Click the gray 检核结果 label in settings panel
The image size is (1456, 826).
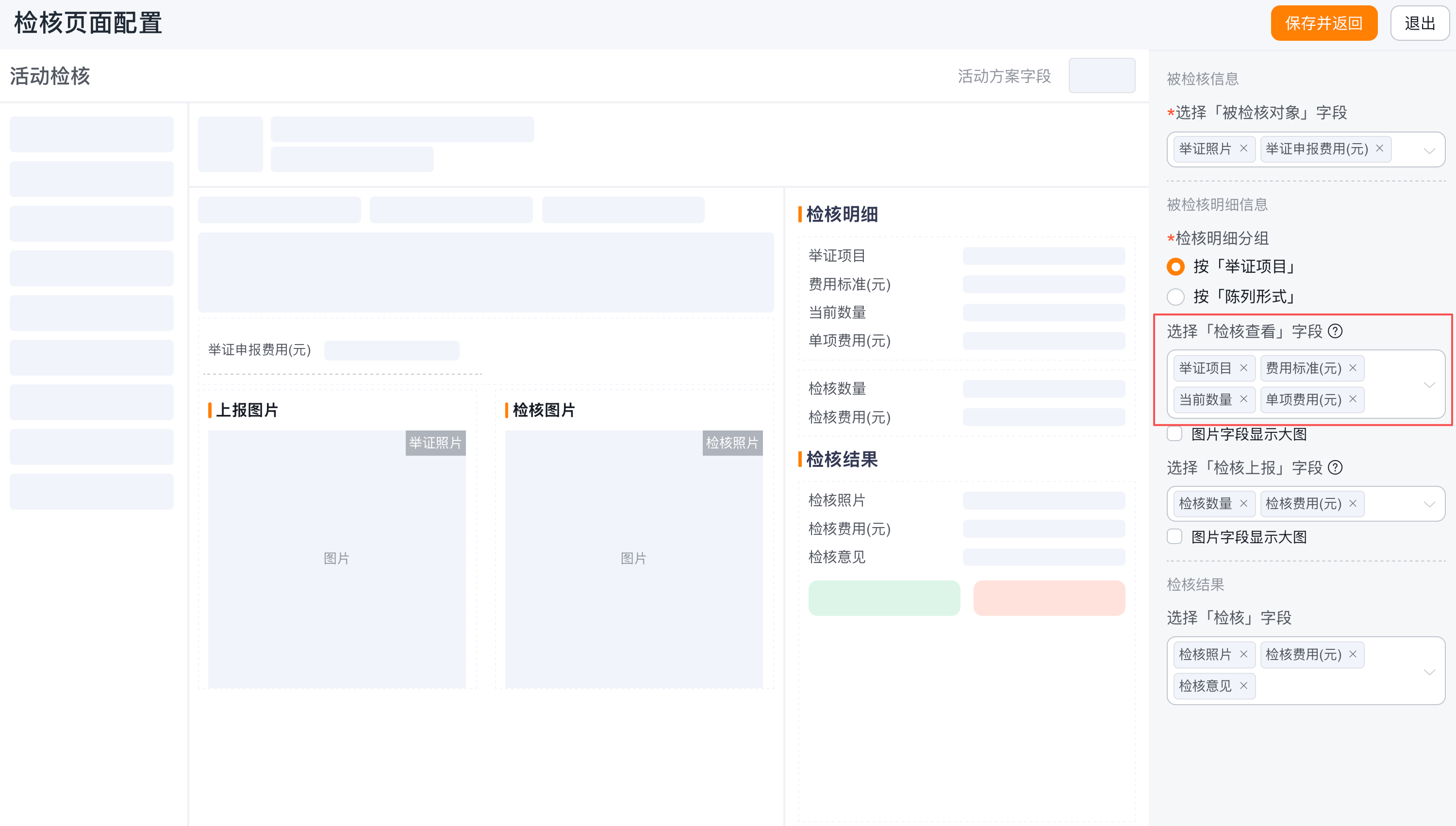coord(1195,585)
